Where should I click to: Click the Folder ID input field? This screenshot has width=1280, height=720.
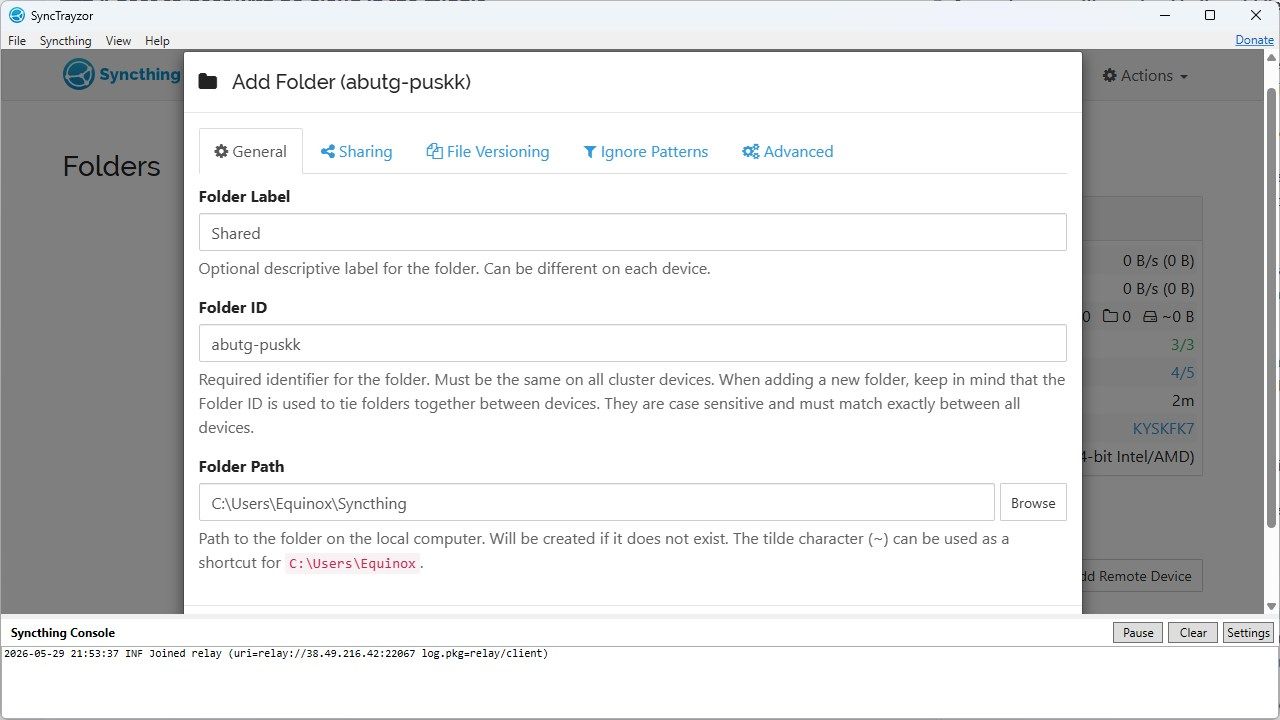click(632, 343)
